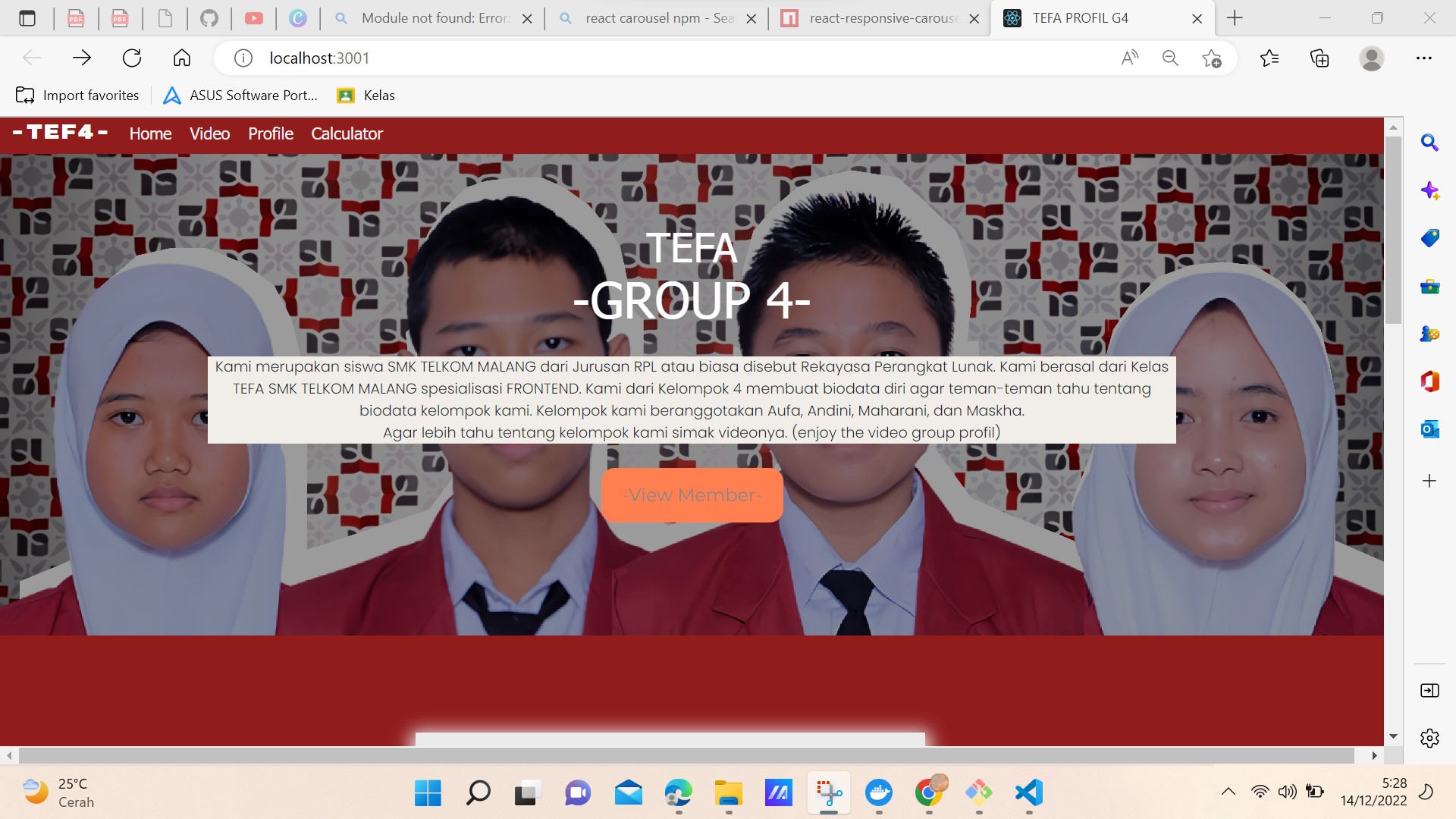
Task: Go to the browser home page icon
Action: point(182,58)
